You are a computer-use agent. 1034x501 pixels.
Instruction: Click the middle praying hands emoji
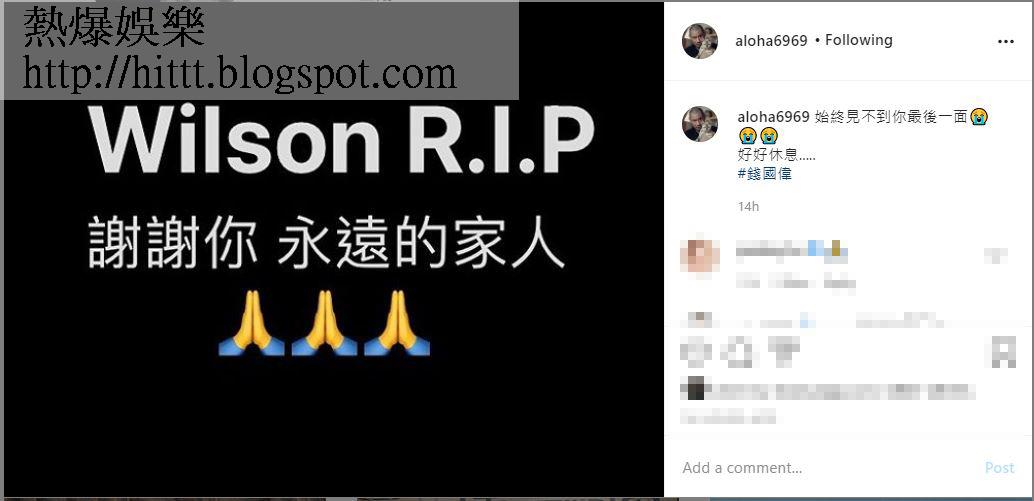(x=324, y=324)
